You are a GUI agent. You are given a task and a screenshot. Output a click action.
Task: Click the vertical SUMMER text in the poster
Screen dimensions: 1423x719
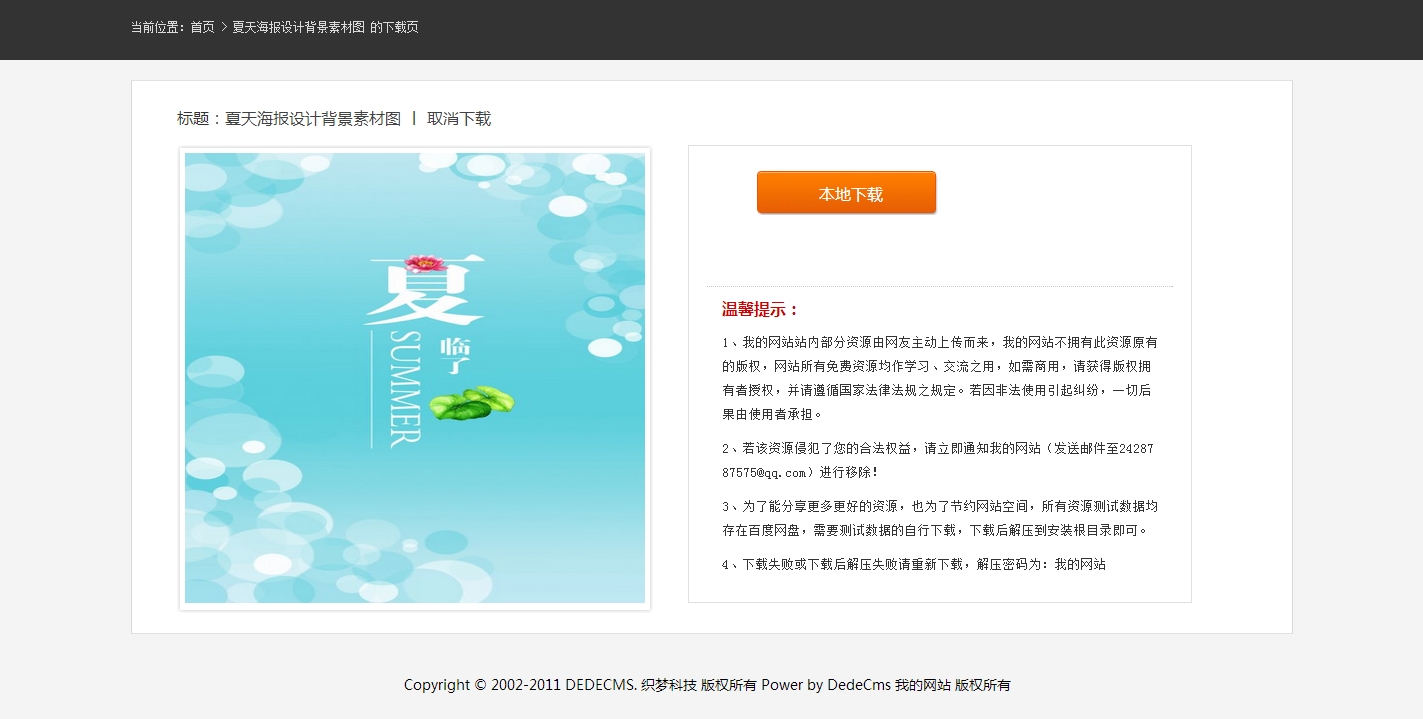pyautogui.click(x=405, y=388)
